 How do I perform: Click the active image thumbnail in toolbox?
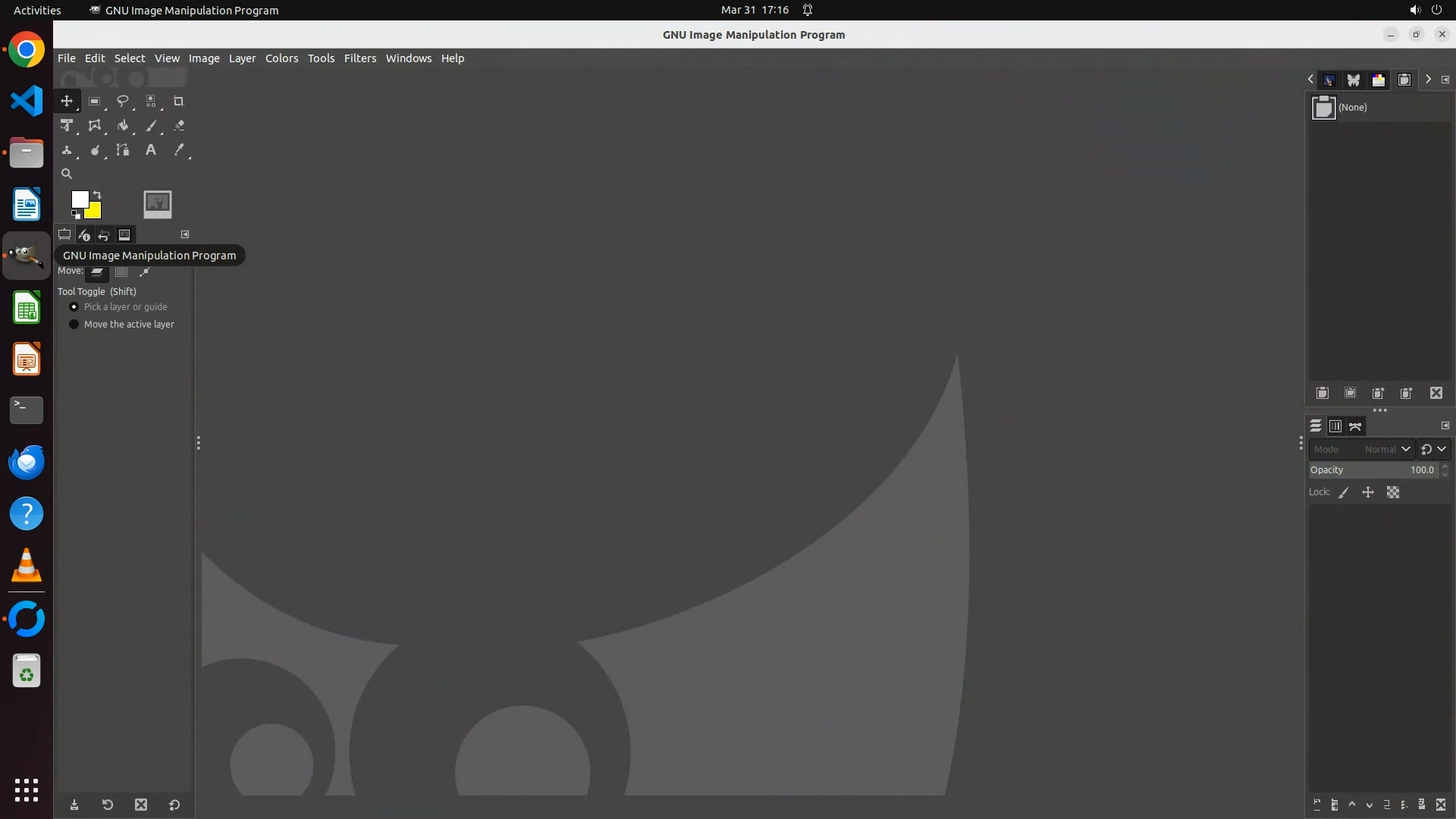click(x=158, y=203)
